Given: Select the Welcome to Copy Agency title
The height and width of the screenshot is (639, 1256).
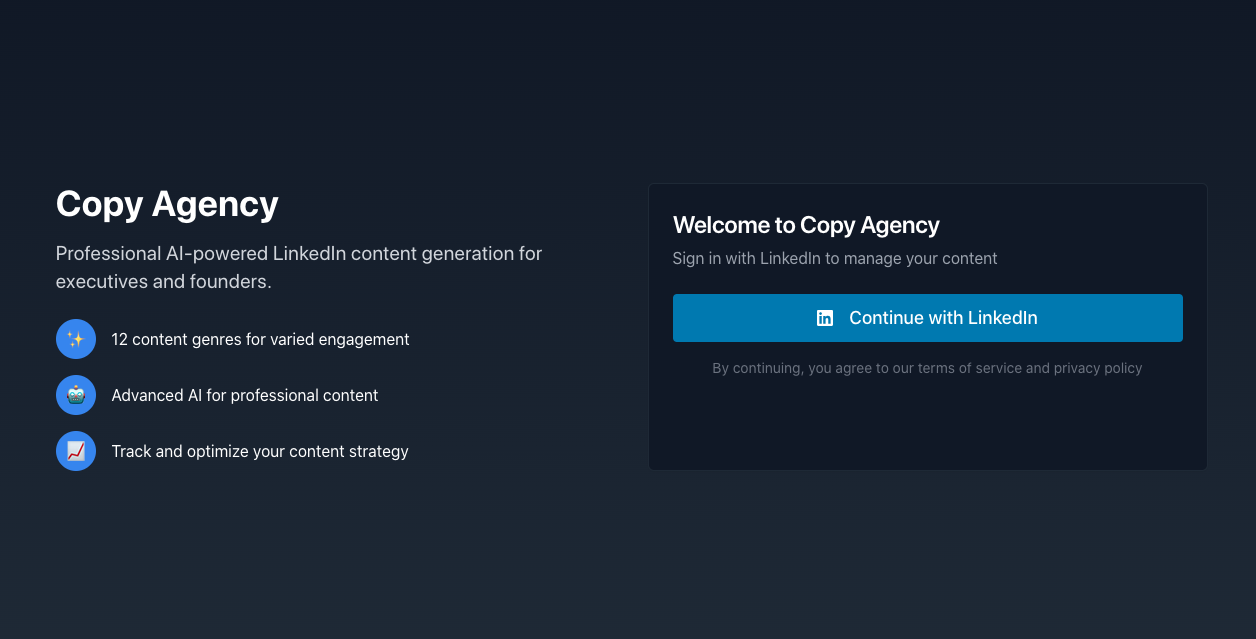Looking at the screenshot, I should pyautogui.click(x=806, y=225).
